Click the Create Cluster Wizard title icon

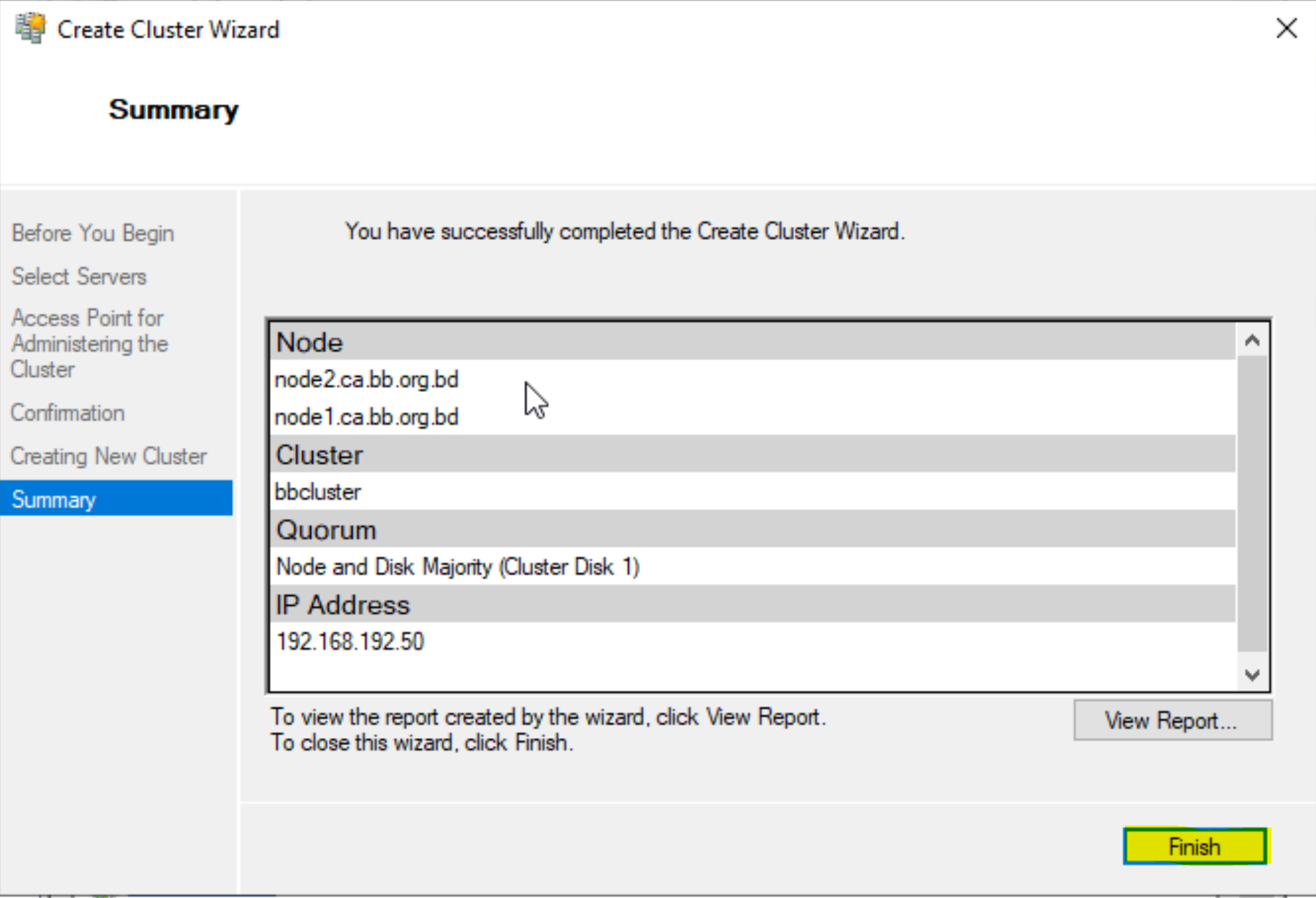tap(30, 29)
